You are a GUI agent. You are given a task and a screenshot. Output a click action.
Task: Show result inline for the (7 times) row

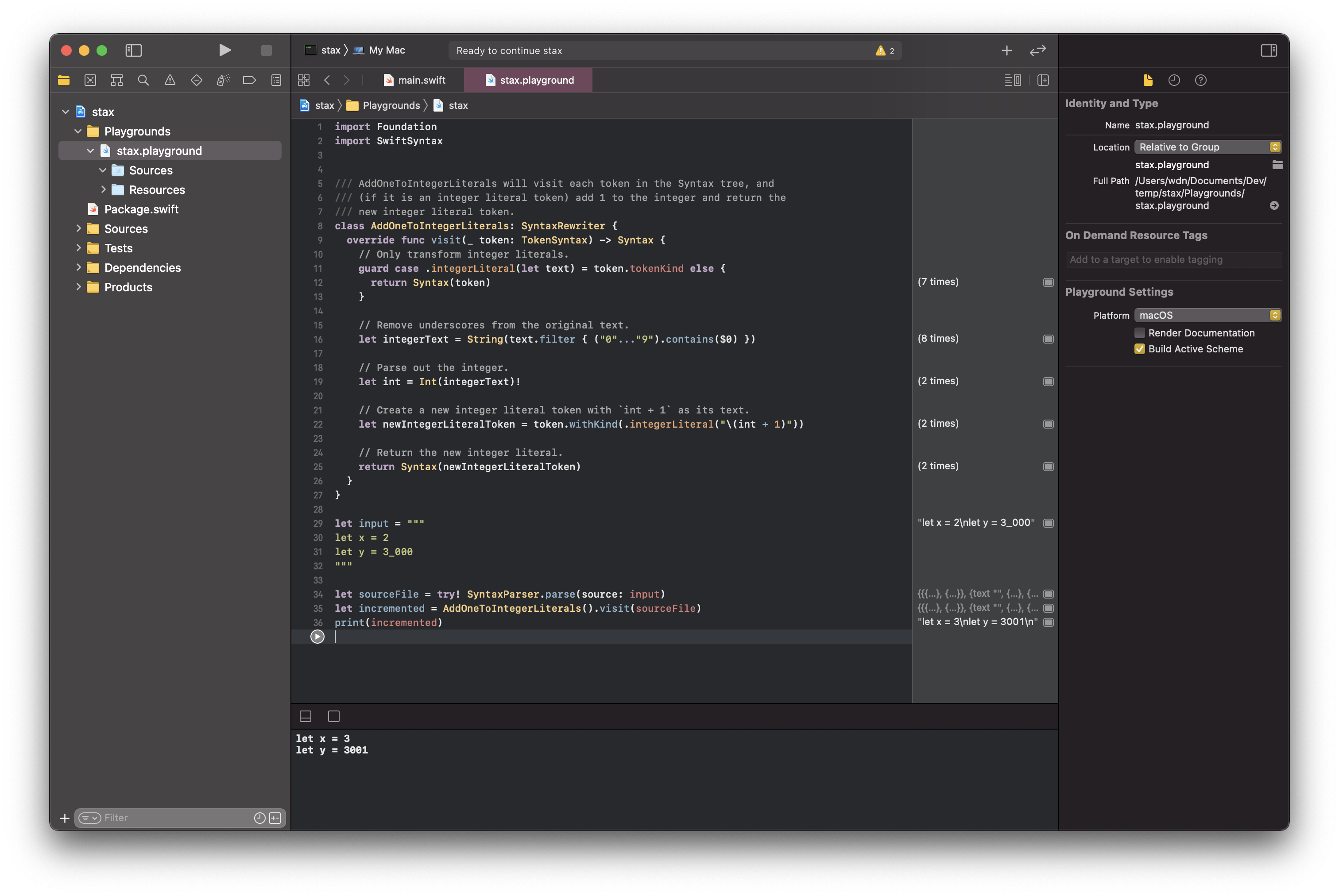click(1048, 282)
